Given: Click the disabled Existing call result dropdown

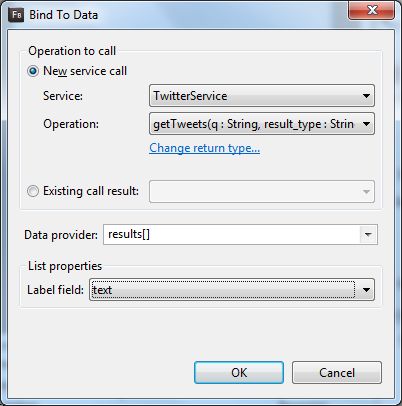Looking at the screenshot, I should pyautogui.click(x=262, y=192).
